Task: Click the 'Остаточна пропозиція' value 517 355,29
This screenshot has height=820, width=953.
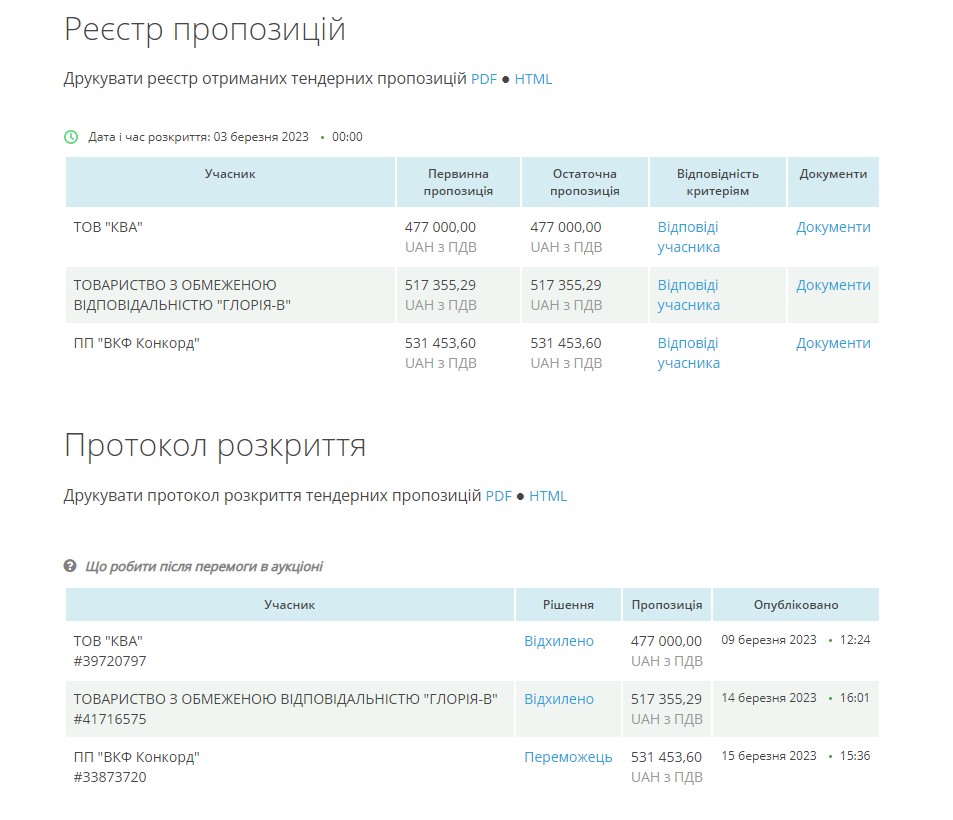Action: tap(566, 285)
